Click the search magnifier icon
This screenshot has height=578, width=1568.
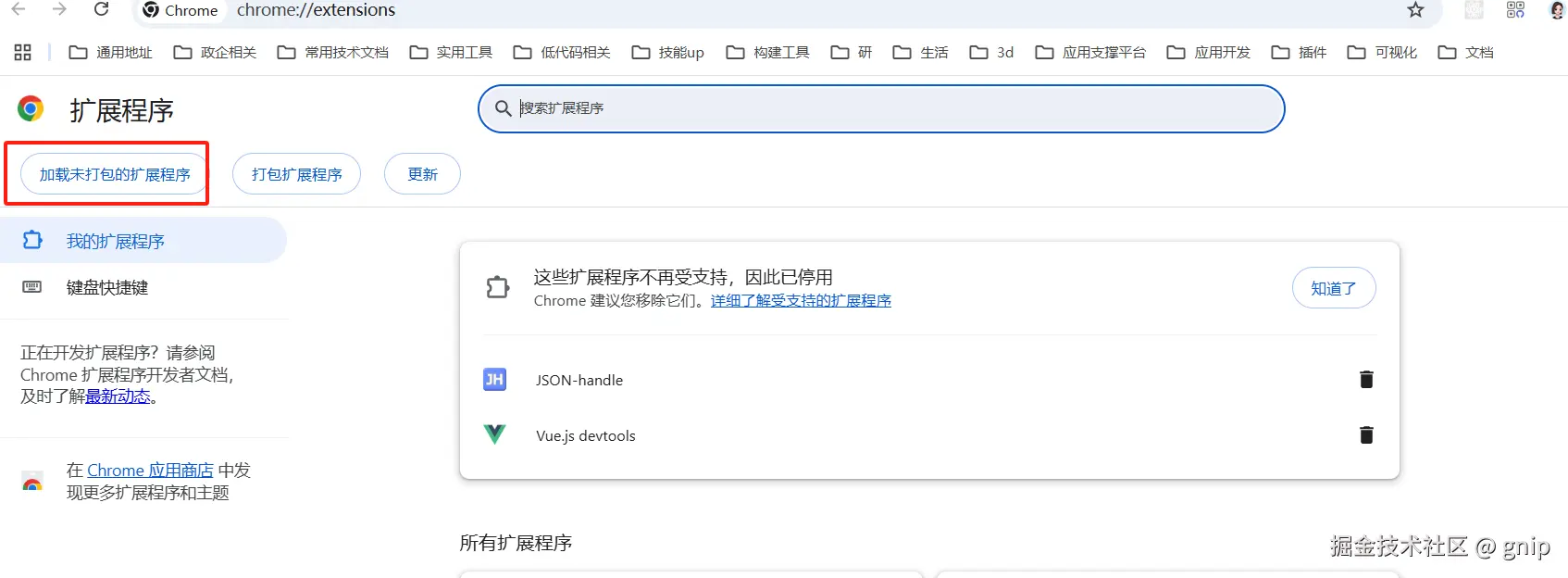503,108
